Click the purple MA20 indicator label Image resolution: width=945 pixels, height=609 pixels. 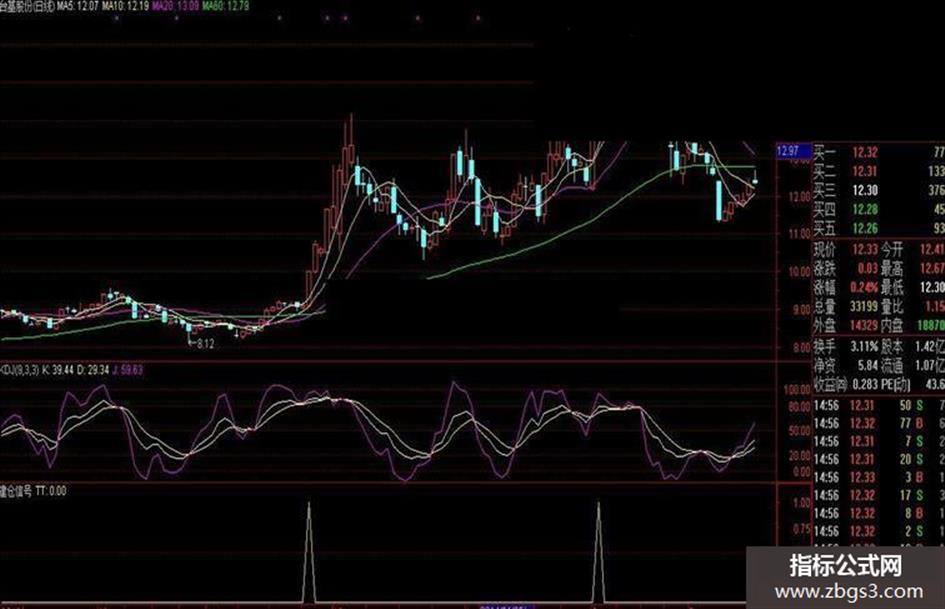coord(175,6)
